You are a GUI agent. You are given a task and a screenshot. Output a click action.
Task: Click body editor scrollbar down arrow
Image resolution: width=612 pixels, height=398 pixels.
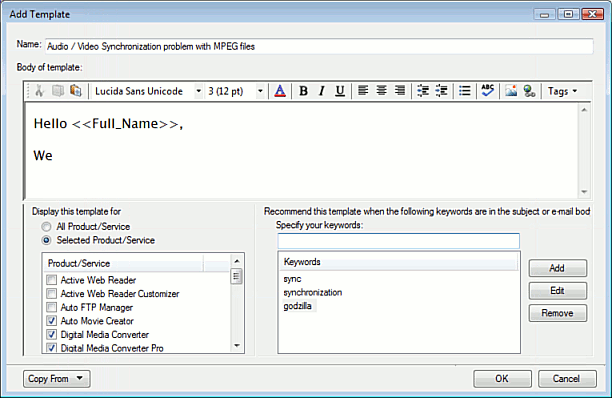[584, 192]
